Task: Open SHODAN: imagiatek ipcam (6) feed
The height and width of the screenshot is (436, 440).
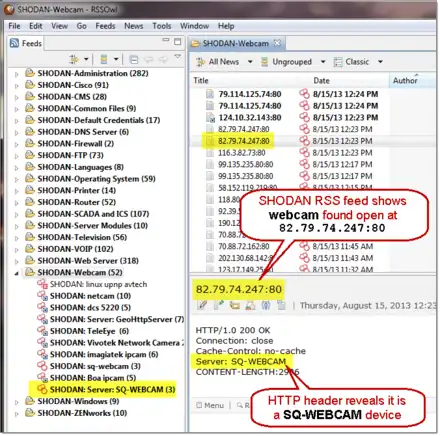Action: (104, 355)
